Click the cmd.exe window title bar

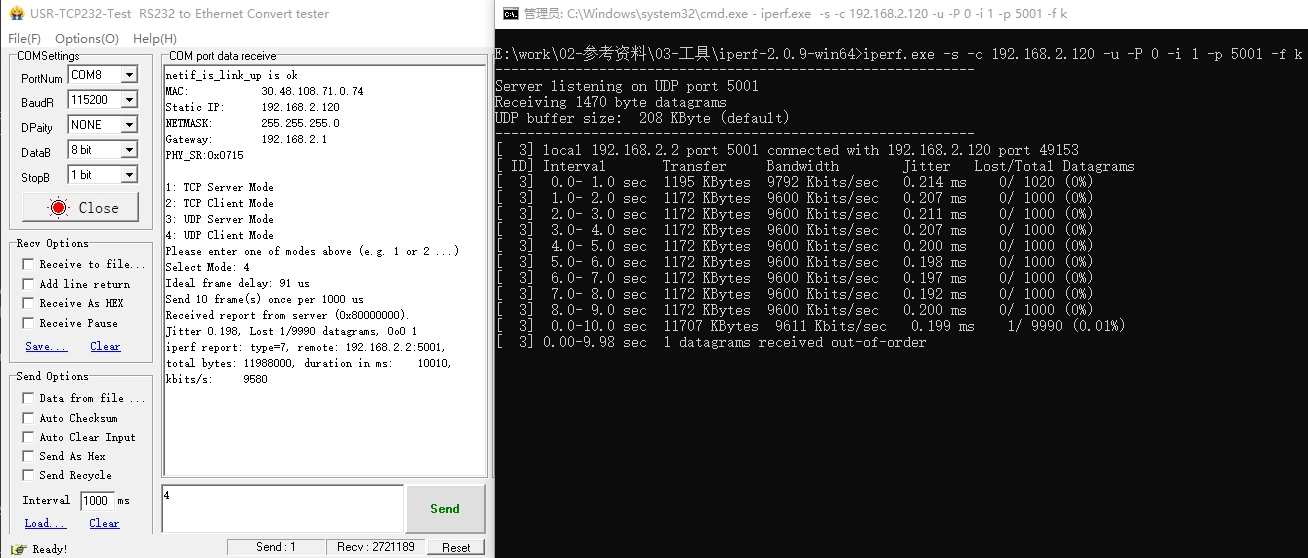[x=901, y=14]
